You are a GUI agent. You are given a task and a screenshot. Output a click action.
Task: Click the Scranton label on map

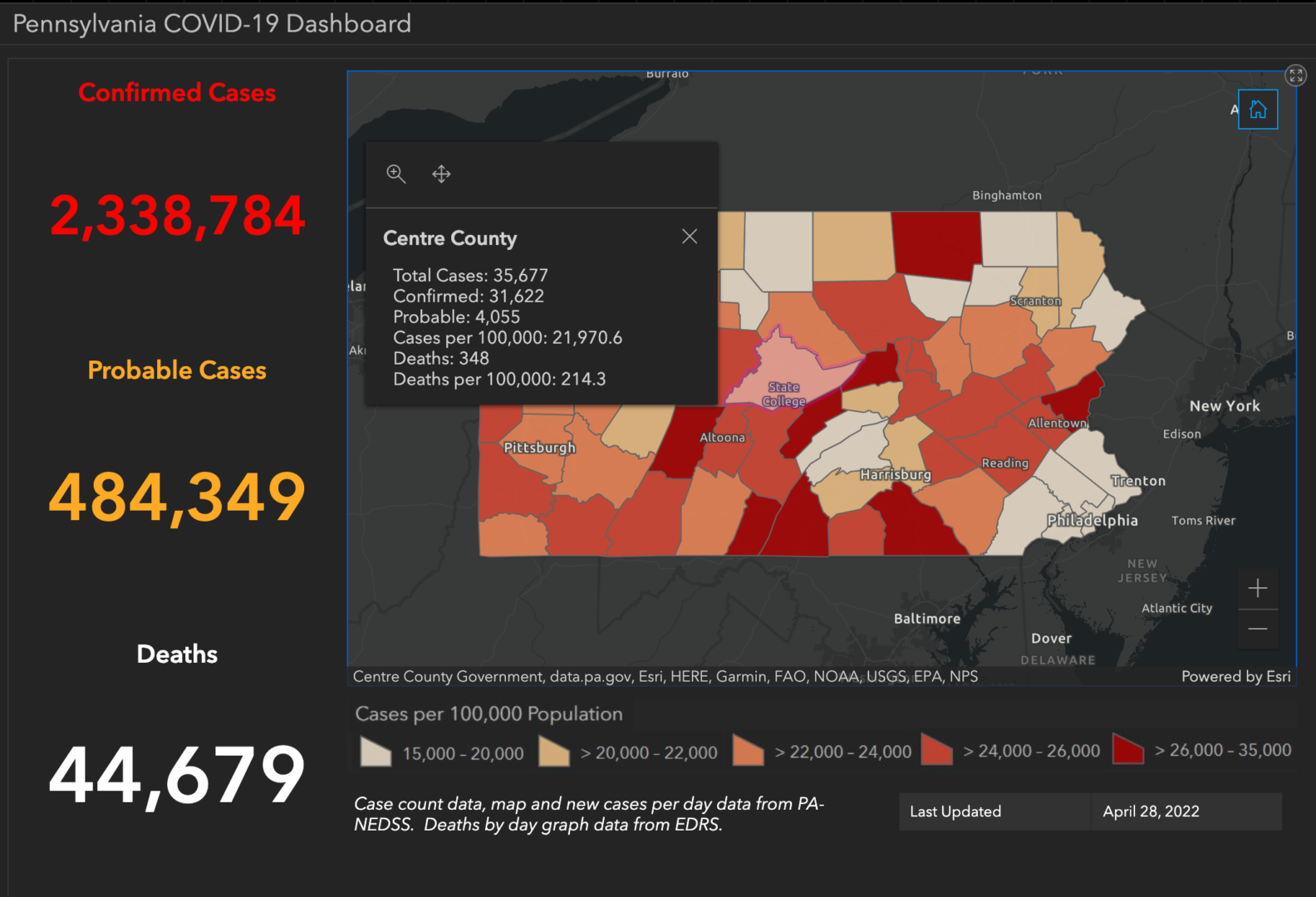1035,301
